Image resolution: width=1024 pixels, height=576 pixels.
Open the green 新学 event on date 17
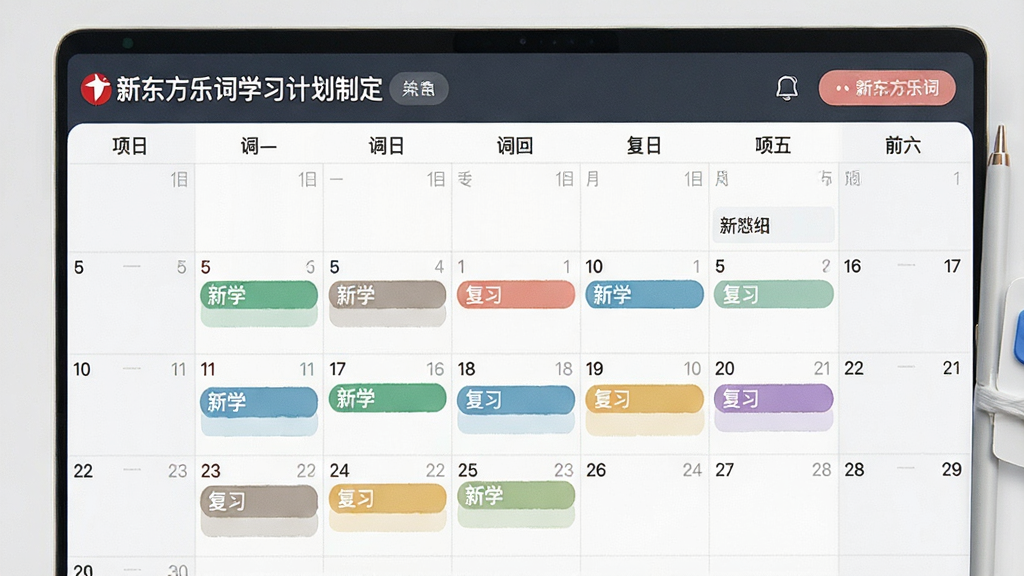(387, 398)
